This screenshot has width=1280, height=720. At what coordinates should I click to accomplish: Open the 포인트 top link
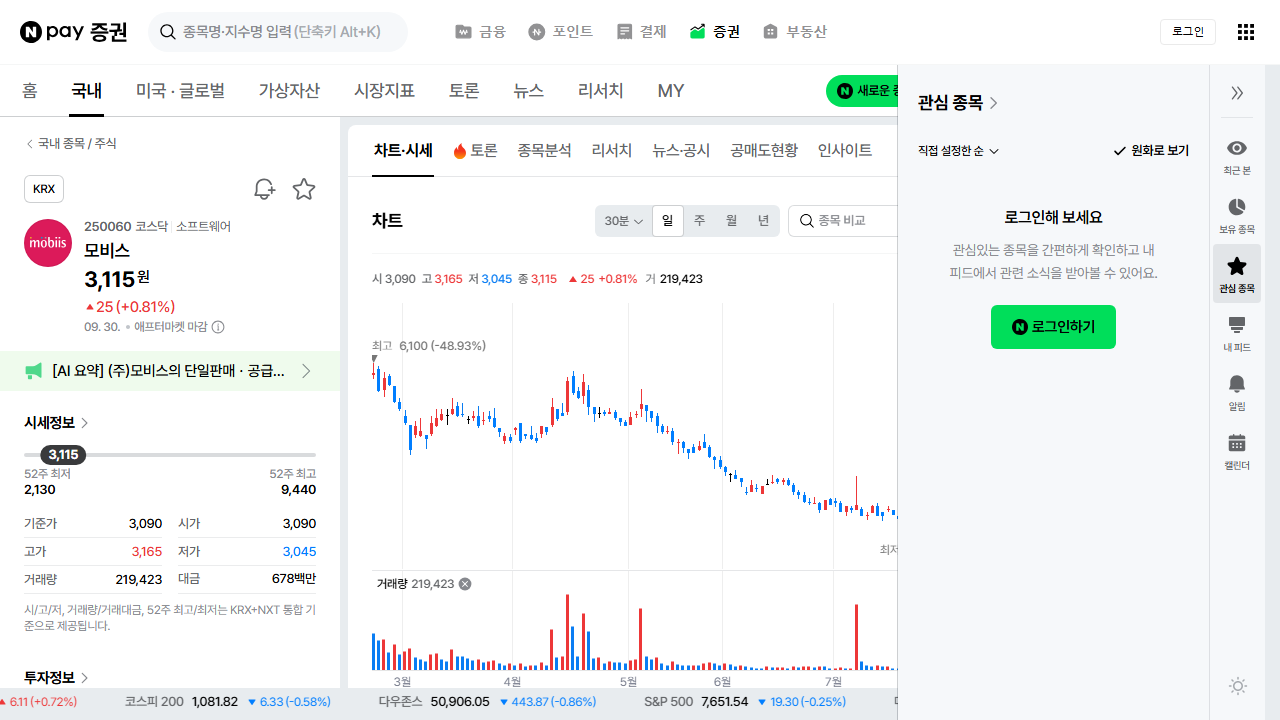click(x=561, y=32)
